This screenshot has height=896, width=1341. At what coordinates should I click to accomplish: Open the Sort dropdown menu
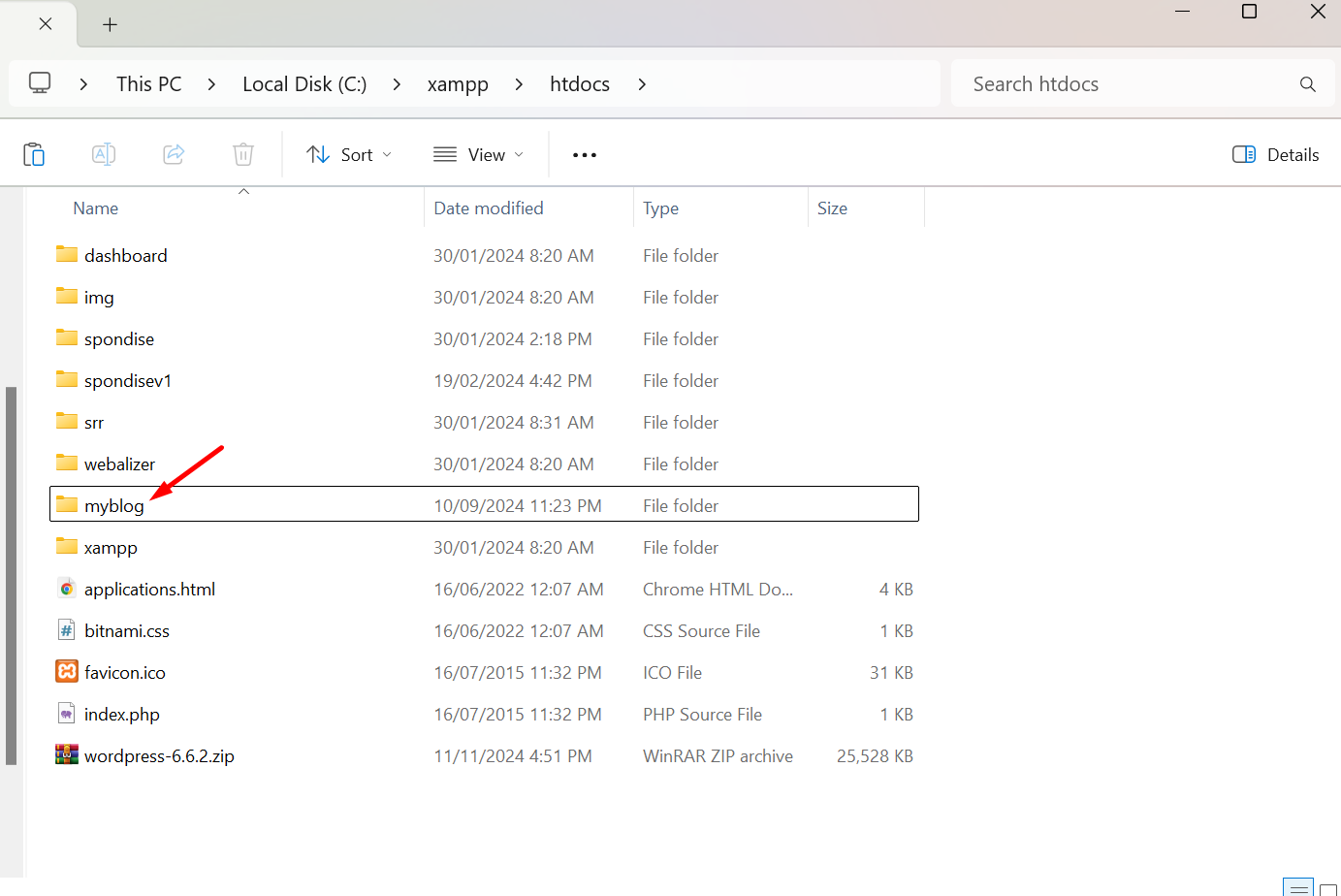click(x=349, y=155)
